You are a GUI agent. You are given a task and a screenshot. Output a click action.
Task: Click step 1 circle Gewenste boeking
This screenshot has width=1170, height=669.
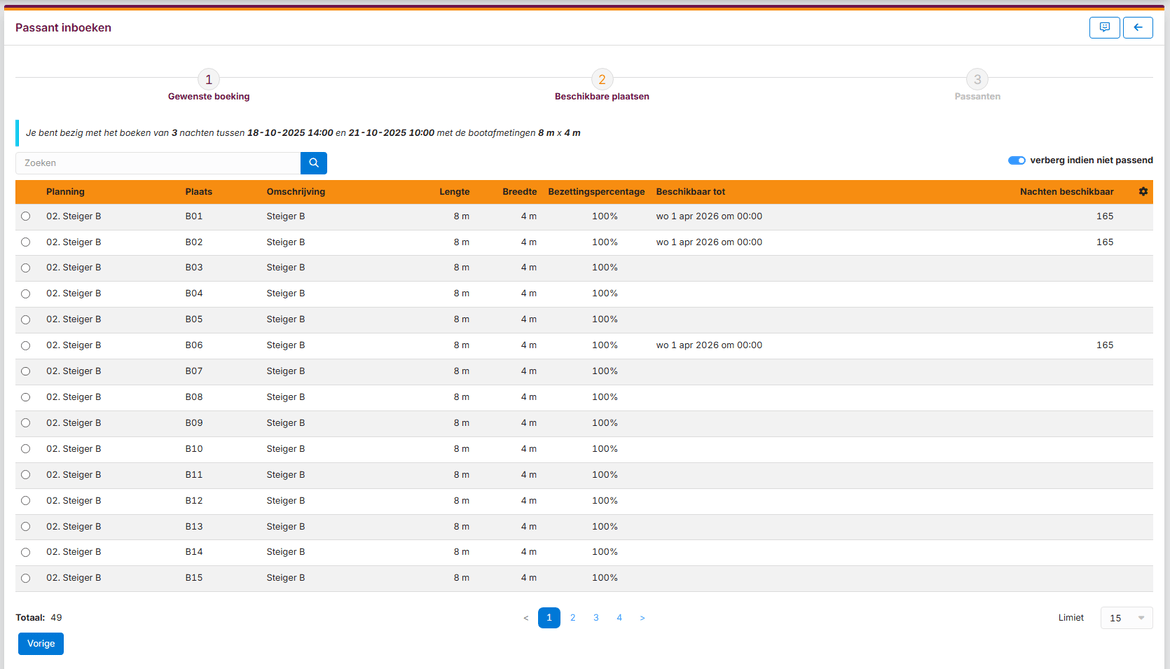(208, 80)
